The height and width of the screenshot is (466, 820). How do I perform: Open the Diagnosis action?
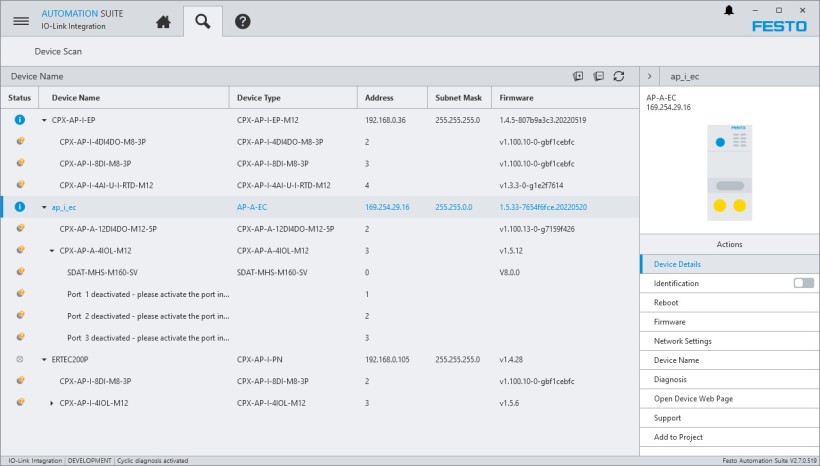click(729, 379)
